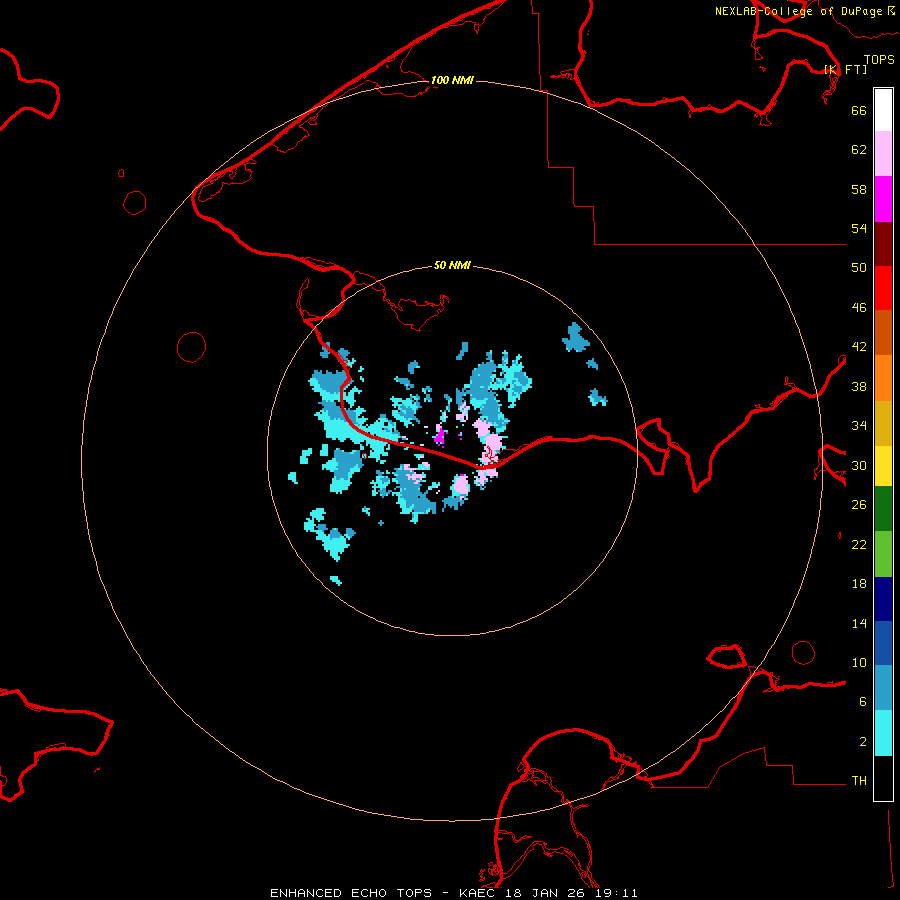Click the "KAEC" station identifier in caption
The width and height of the screenshot is (900, 900).
click(x=477, y=893)
